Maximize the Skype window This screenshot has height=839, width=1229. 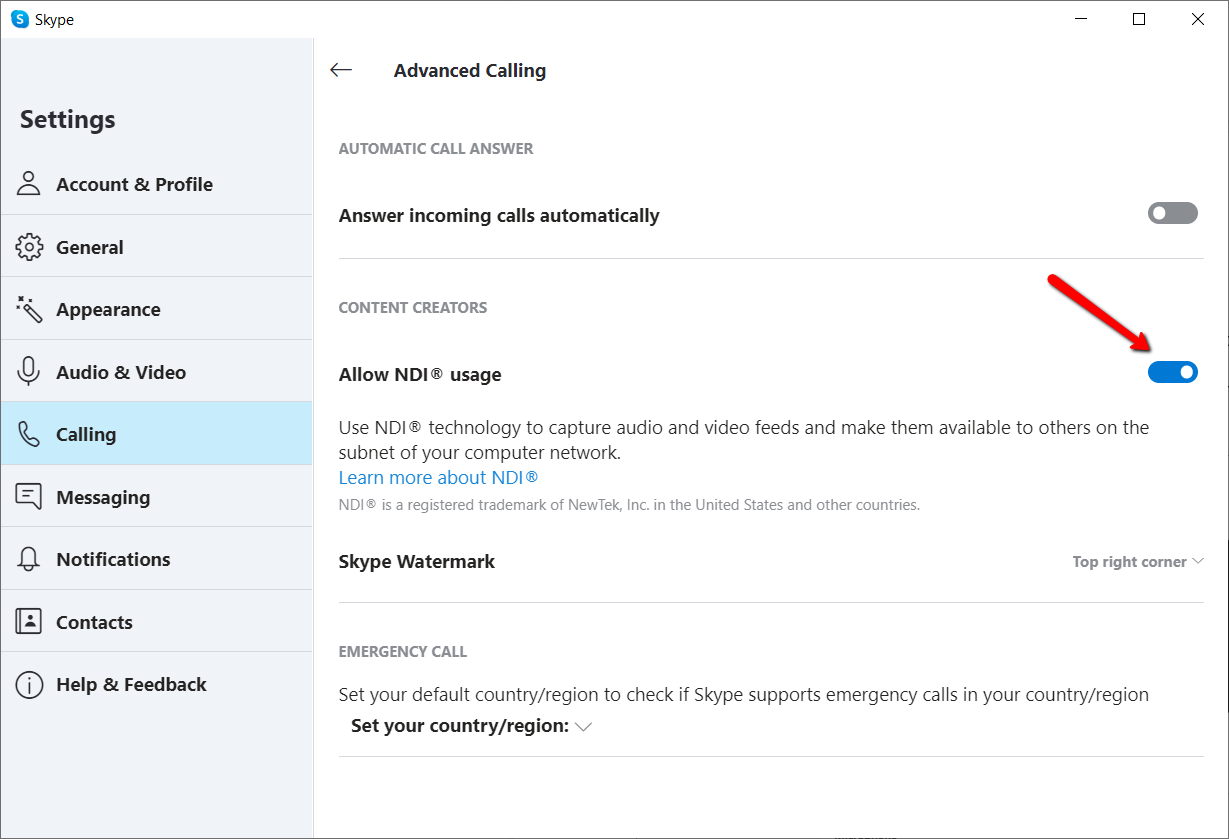pyautogui.click(x=1139, y=19)
